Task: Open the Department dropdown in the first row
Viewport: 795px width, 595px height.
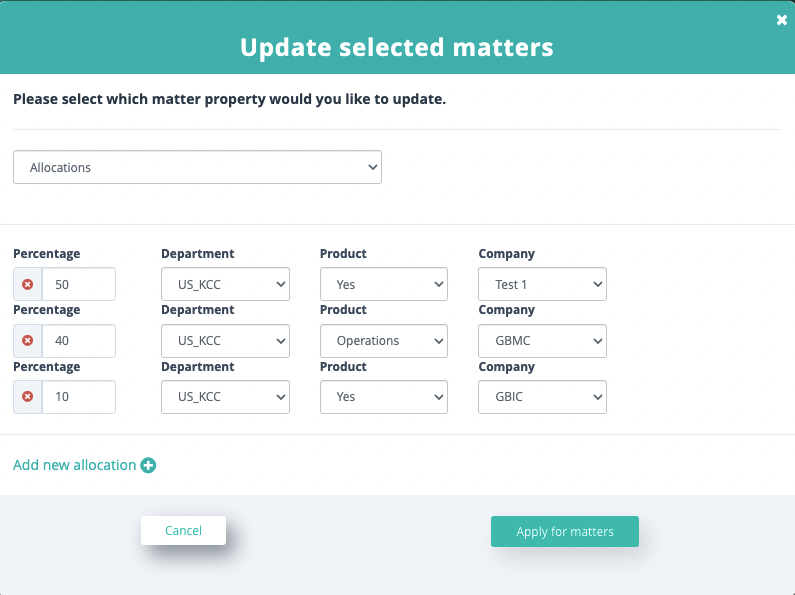Action: (226, 284)
